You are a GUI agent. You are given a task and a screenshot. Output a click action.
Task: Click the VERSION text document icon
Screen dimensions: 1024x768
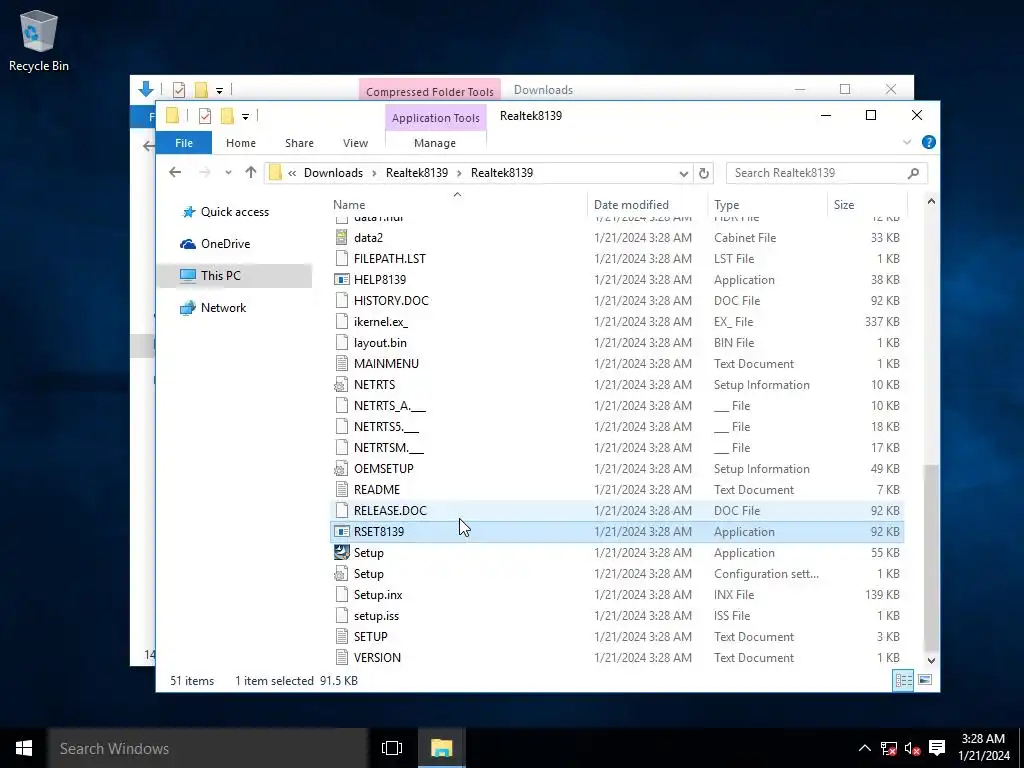point(342,658)
